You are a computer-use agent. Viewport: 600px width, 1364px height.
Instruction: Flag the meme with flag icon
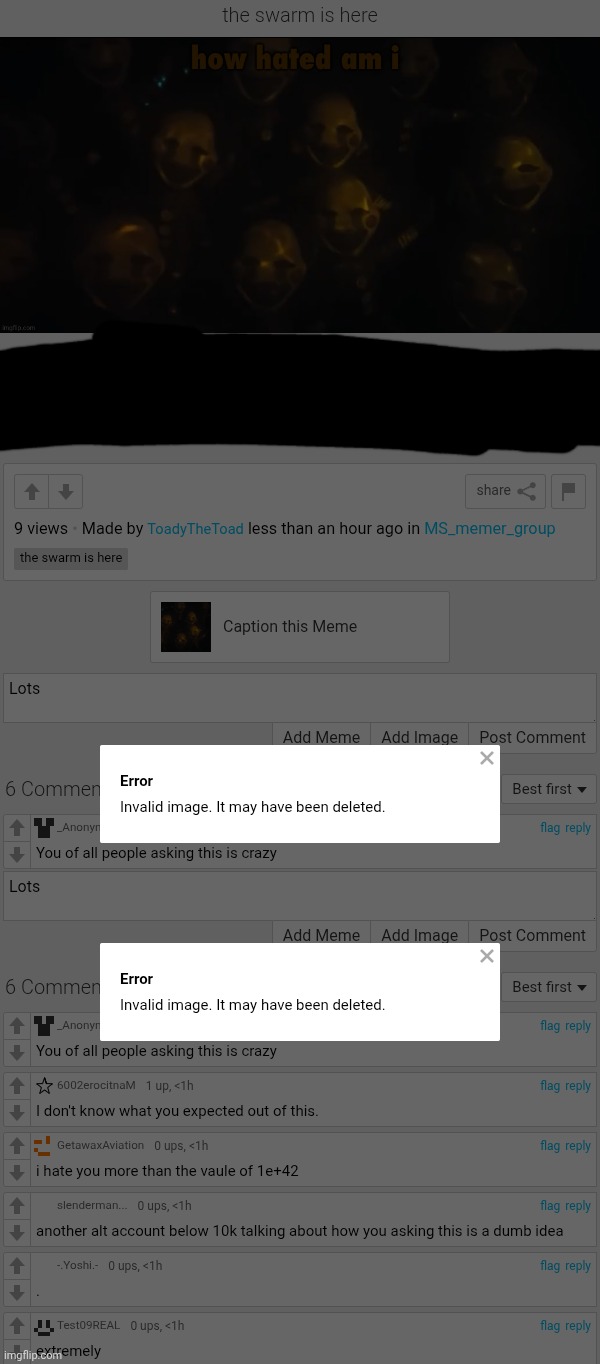coord(568,491)
